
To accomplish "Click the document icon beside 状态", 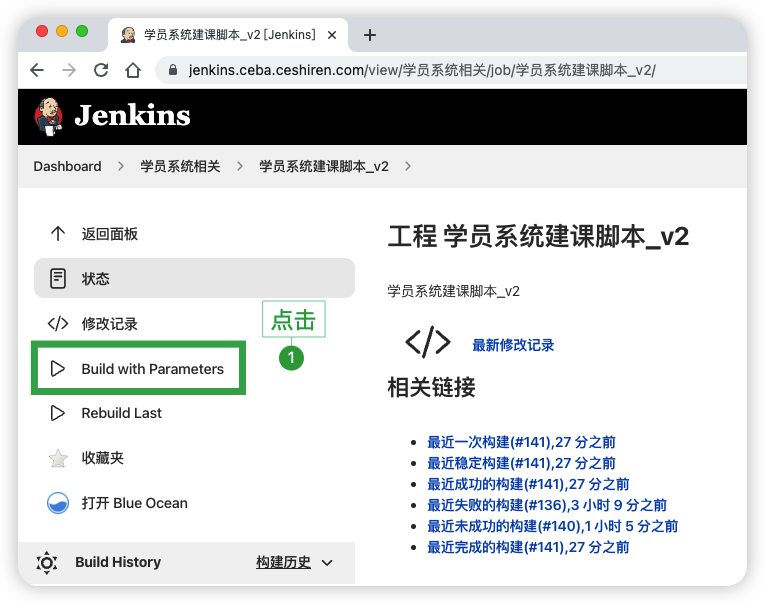I will 58,278.
